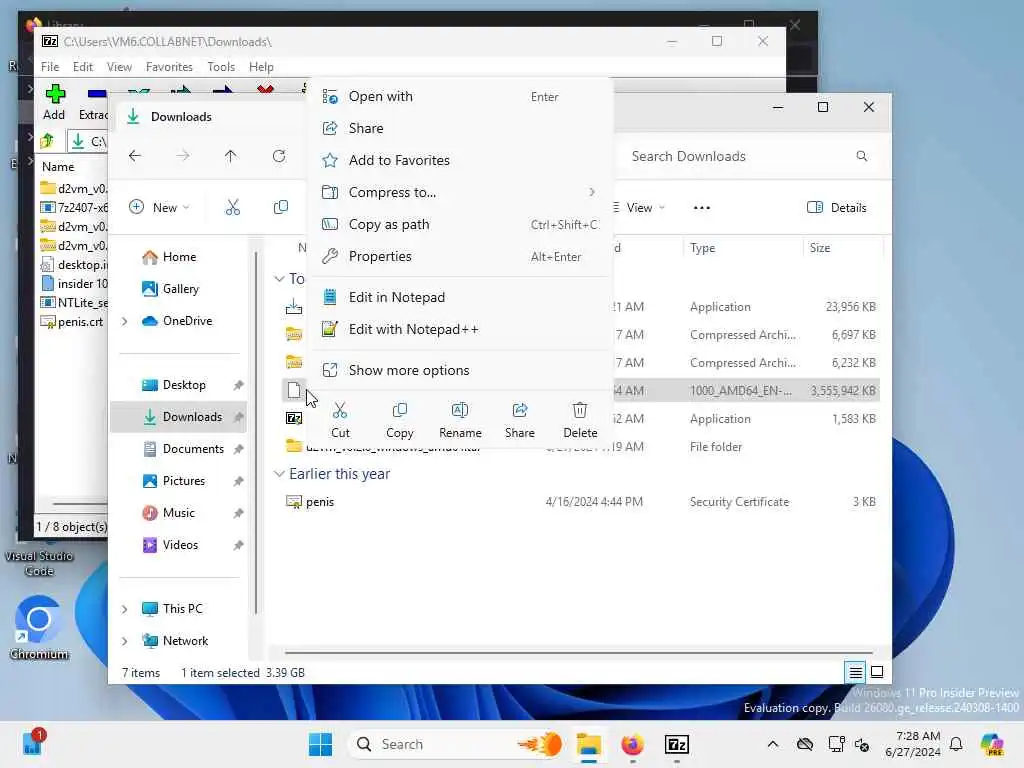Collapse the Today group chevron
This screenshot has height=768, width=1024.
[x=279, y=279]
